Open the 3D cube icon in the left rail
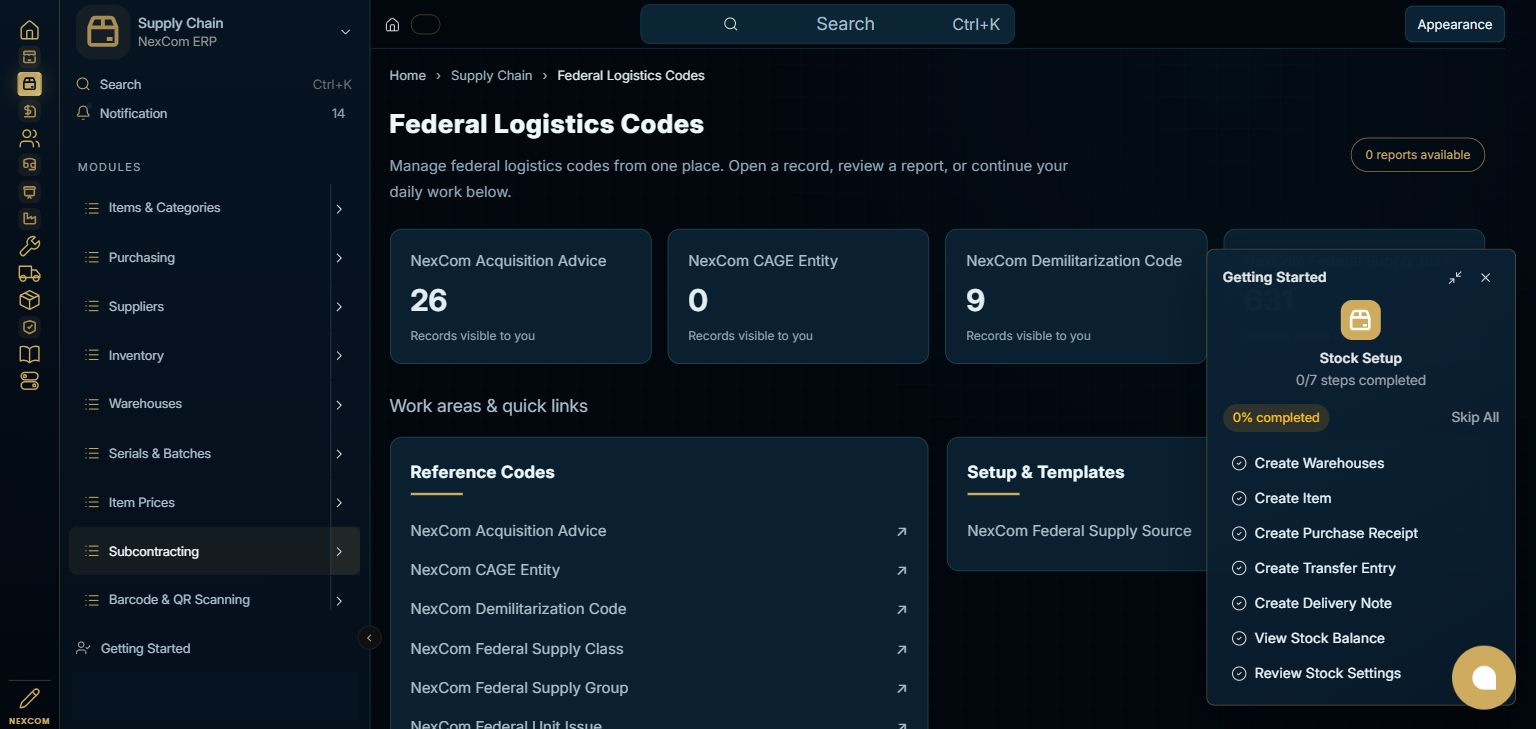1536x729 pixels. 30,300
